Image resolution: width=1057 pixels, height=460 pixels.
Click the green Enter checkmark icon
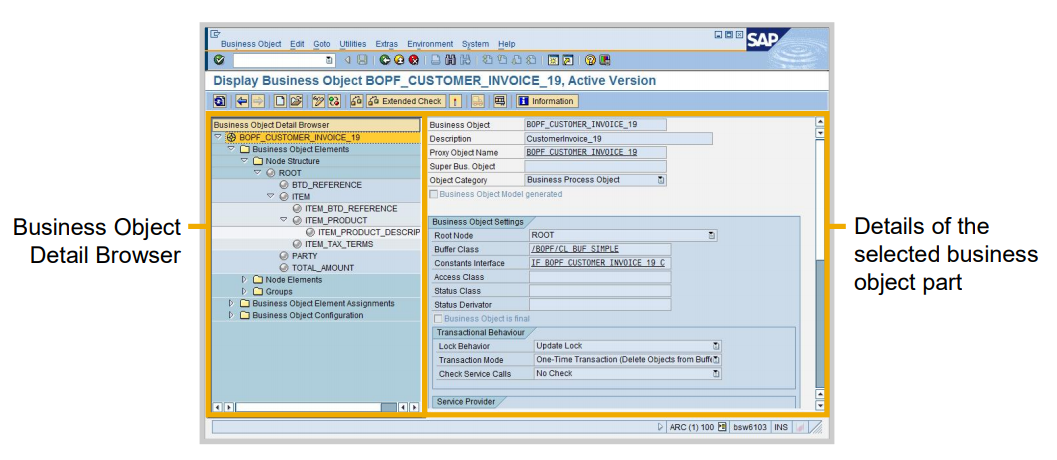[218, 60]
